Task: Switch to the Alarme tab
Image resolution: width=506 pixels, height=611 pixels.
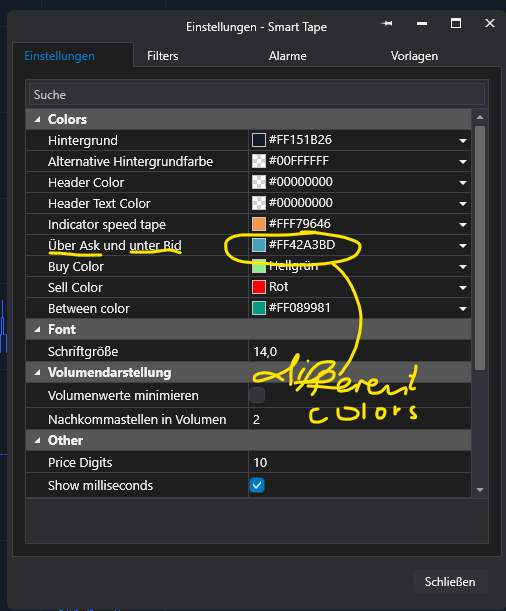Action: pos(287,56)
